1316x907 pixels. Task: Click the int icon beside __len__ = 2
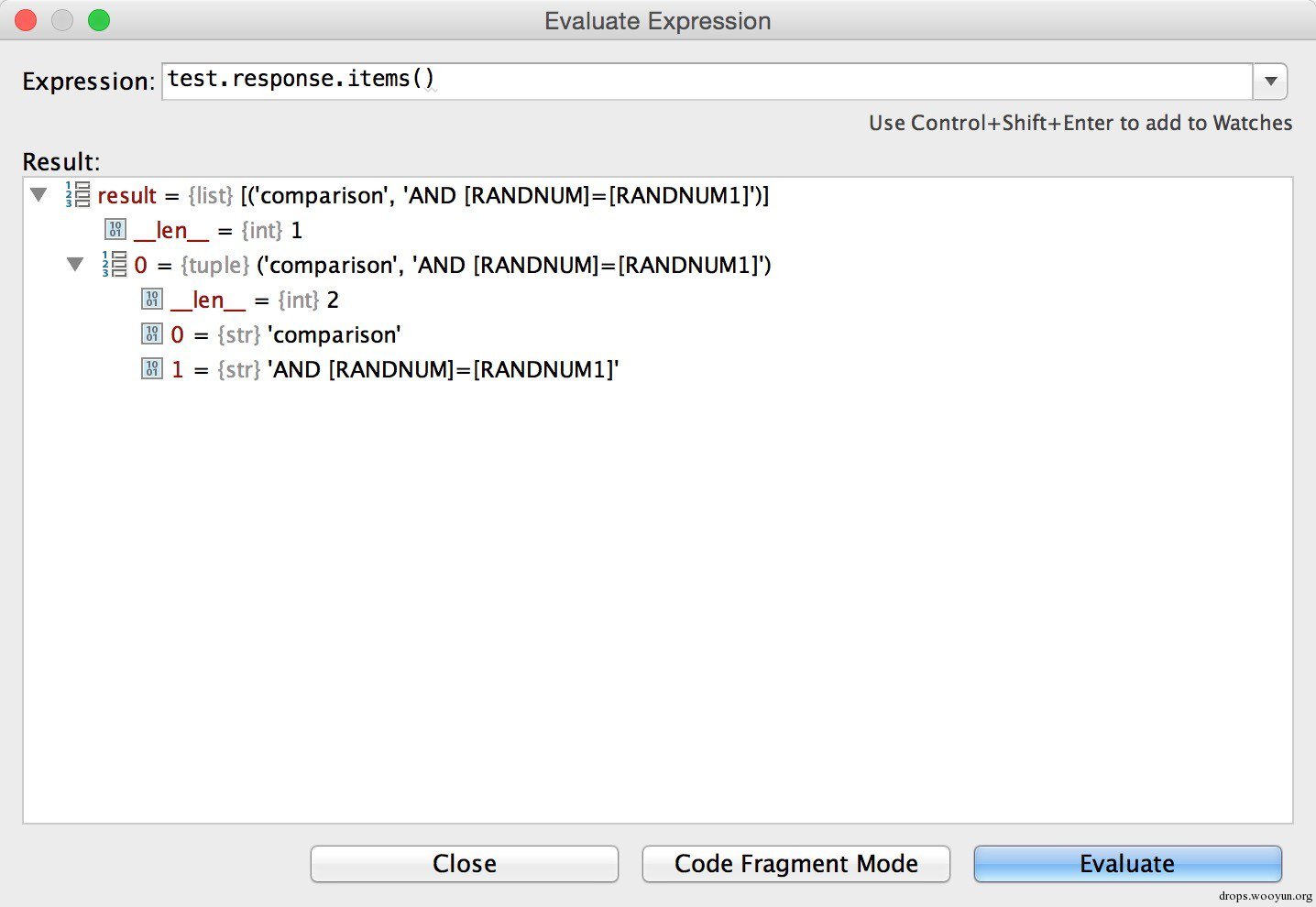click(x=152, y=300)
